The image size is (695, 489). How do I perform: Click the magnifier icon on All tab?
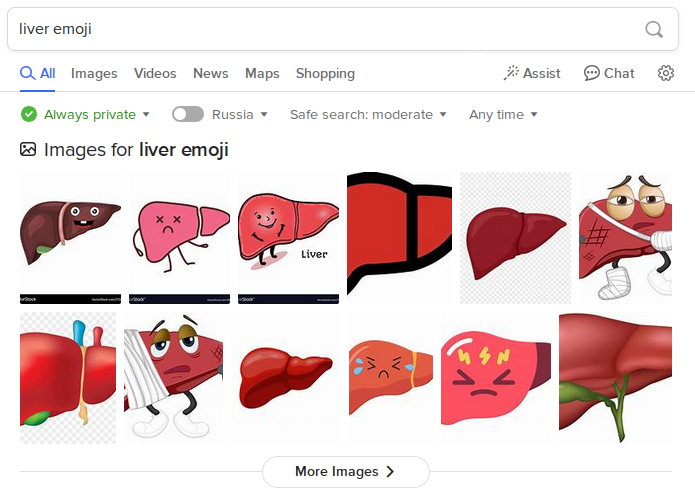27,73
